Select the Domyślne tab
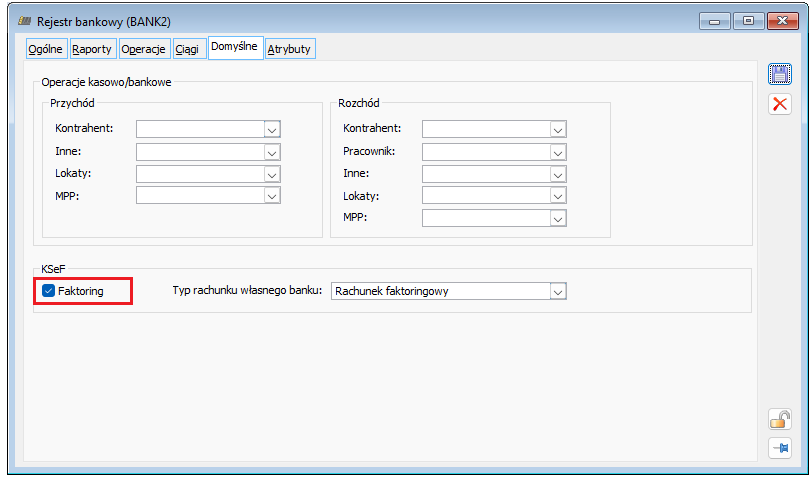This screenshot has height=479, width=812. click(235, 47)
